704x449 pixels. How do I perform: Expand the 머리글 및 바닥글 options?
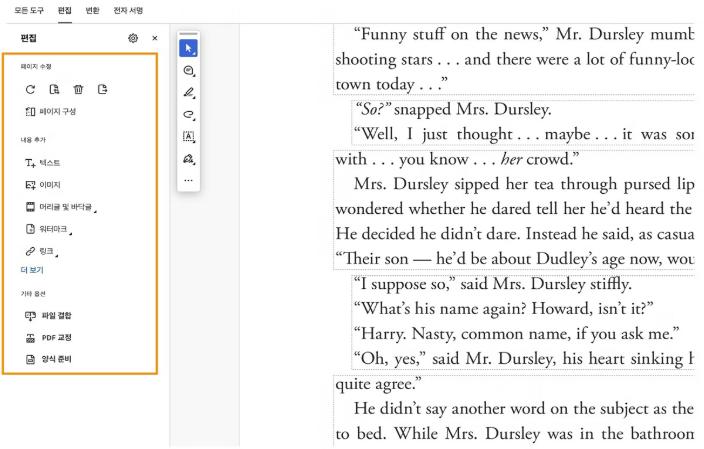click(x=61, y=207)
